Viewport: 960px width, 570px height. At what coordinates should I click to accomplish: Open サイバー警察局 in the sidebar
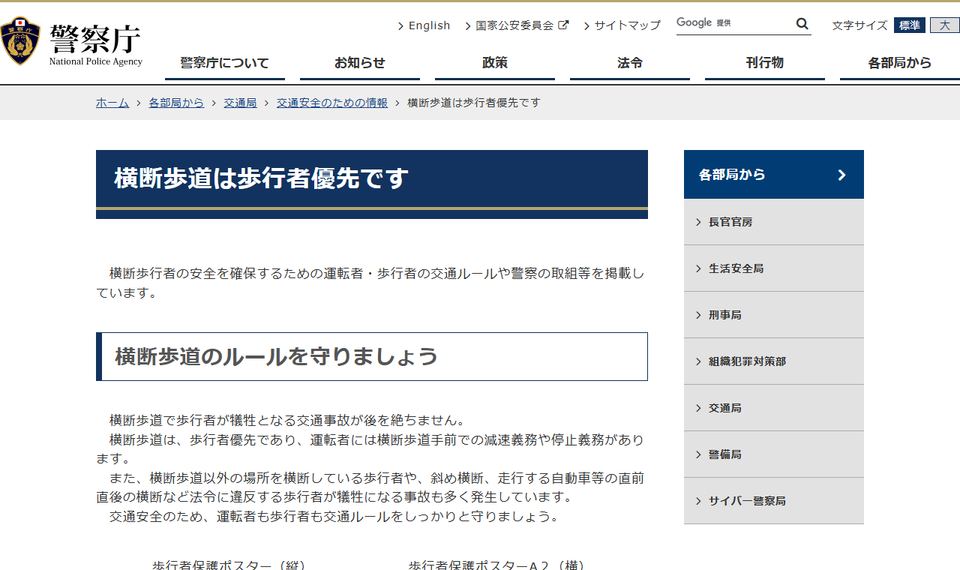pyautogui.click(x=774, y=501)
